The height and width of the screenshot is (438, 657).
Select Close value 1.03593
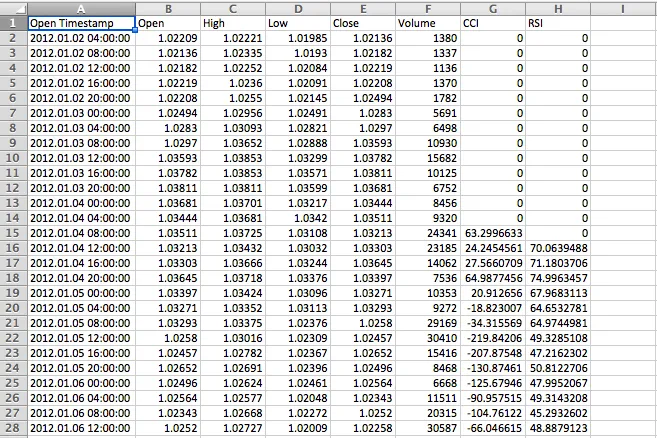[x=363, y=143]
